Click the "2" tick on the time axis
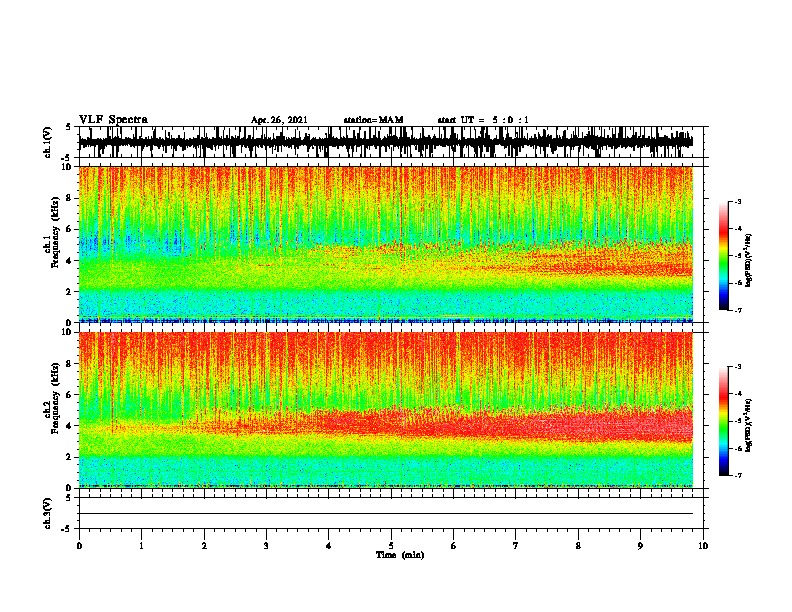This screenshot has width=792, height=612. click(204, 546)
